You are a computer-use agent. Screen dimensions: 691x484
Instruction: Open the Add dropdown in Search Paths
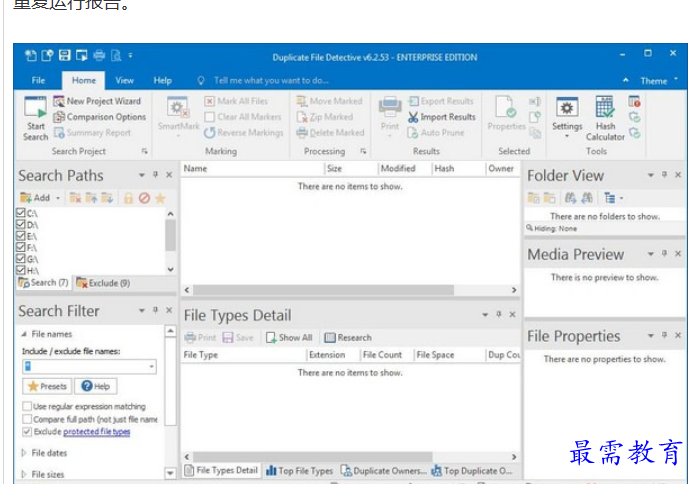[x=58, y=198]
